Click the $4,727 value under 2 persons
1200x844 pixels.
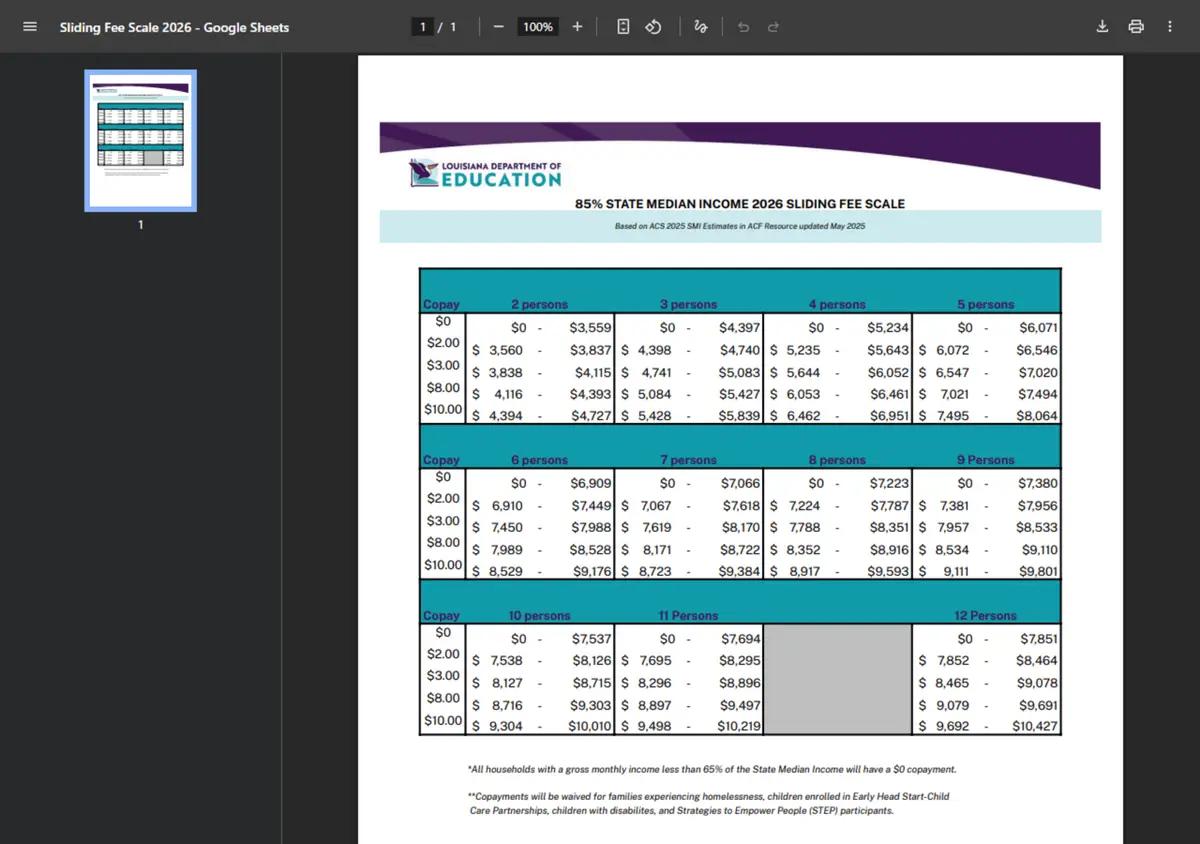click(x=590, y=416)
